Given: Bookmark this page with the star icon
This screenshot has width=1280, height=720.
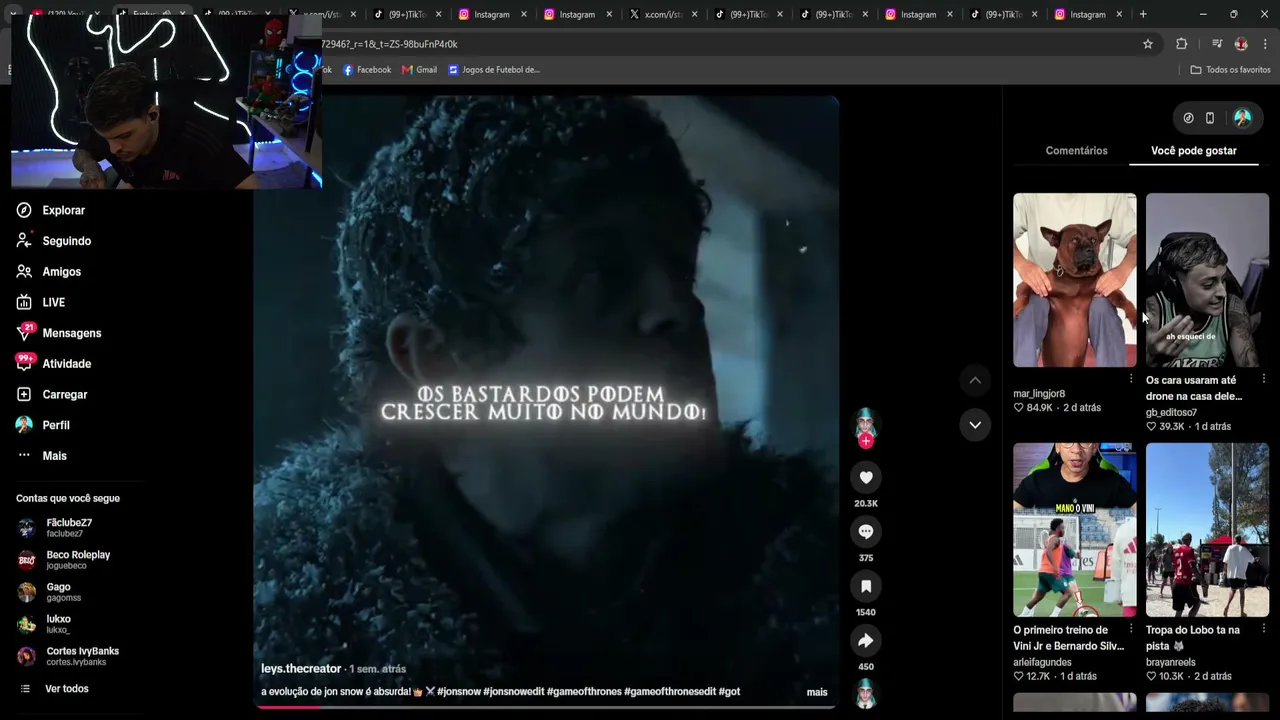Looking at the screenshot, I should [x=1148, y=44].
